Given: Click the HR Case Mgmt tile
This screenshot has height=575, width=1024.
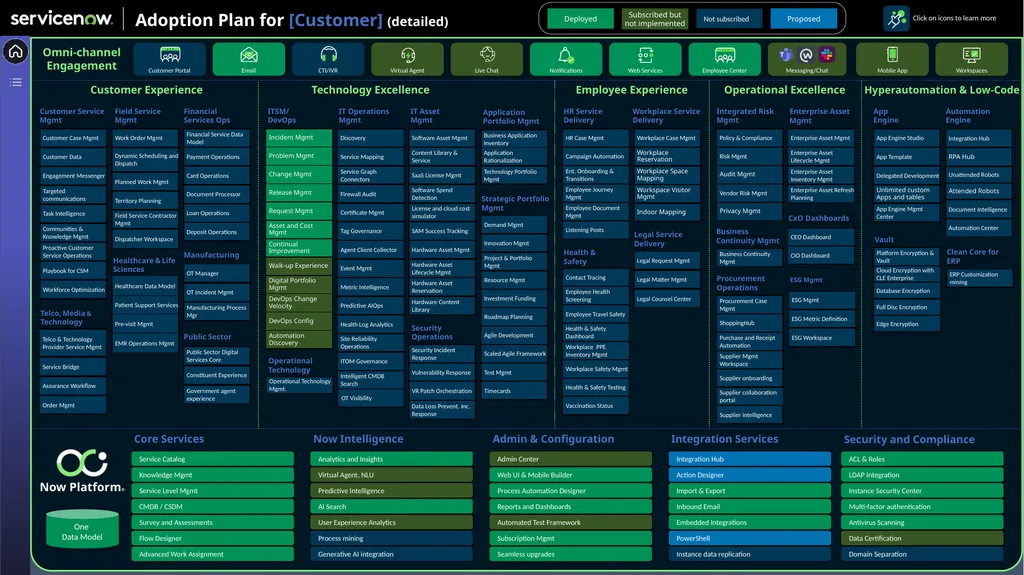Looking at the screenshot, I should 596,138.
